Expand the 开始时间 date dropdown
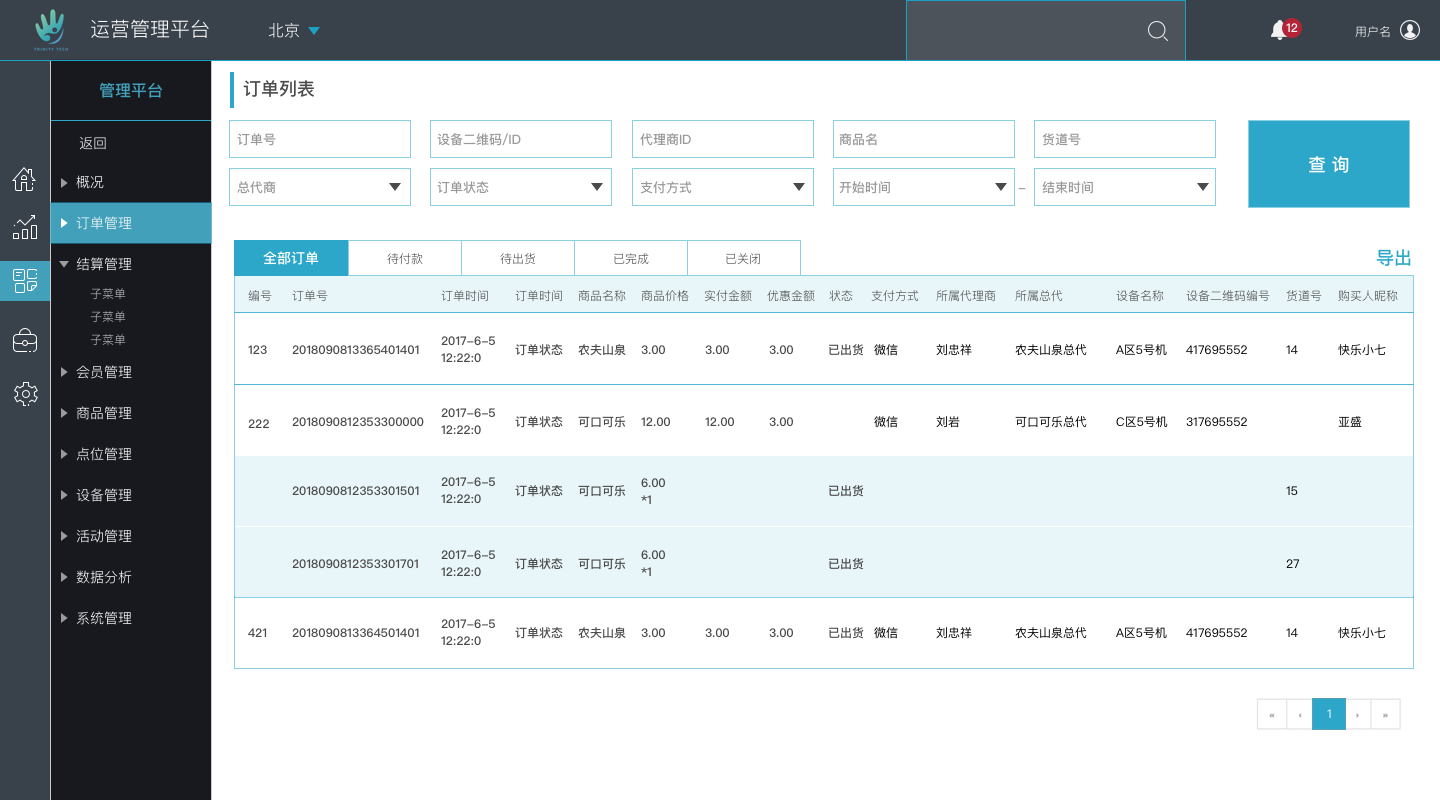1440x800 pixels. (x=923, y=187)
